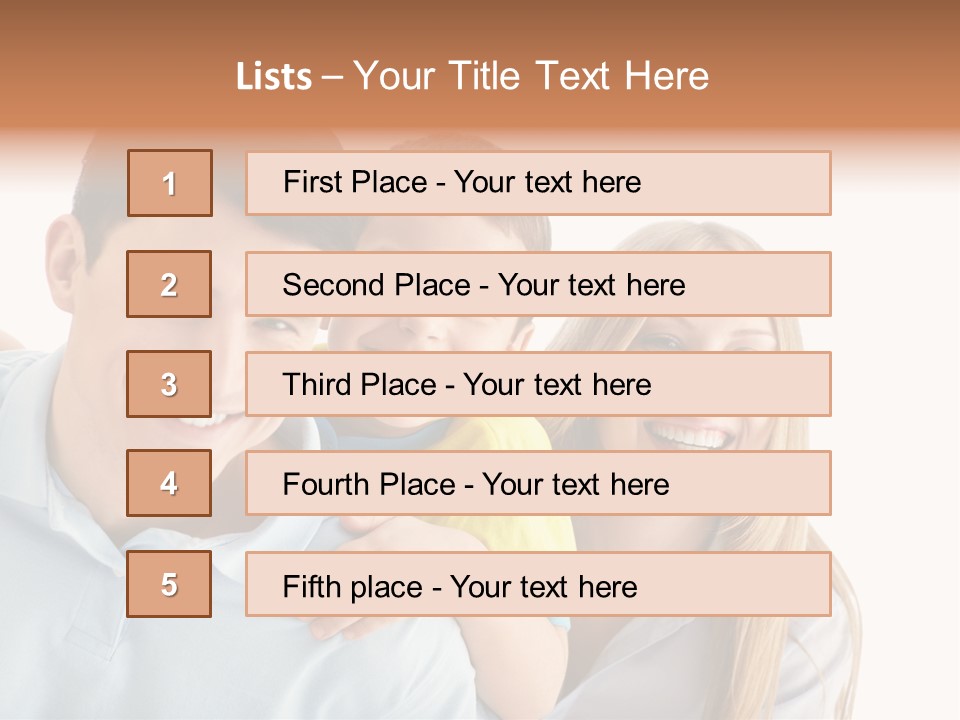This screenshot has height=720, width=960.
Task: Select the 'Fourth Place' text box
Action: pyautogui.click(x=538, y=483)
